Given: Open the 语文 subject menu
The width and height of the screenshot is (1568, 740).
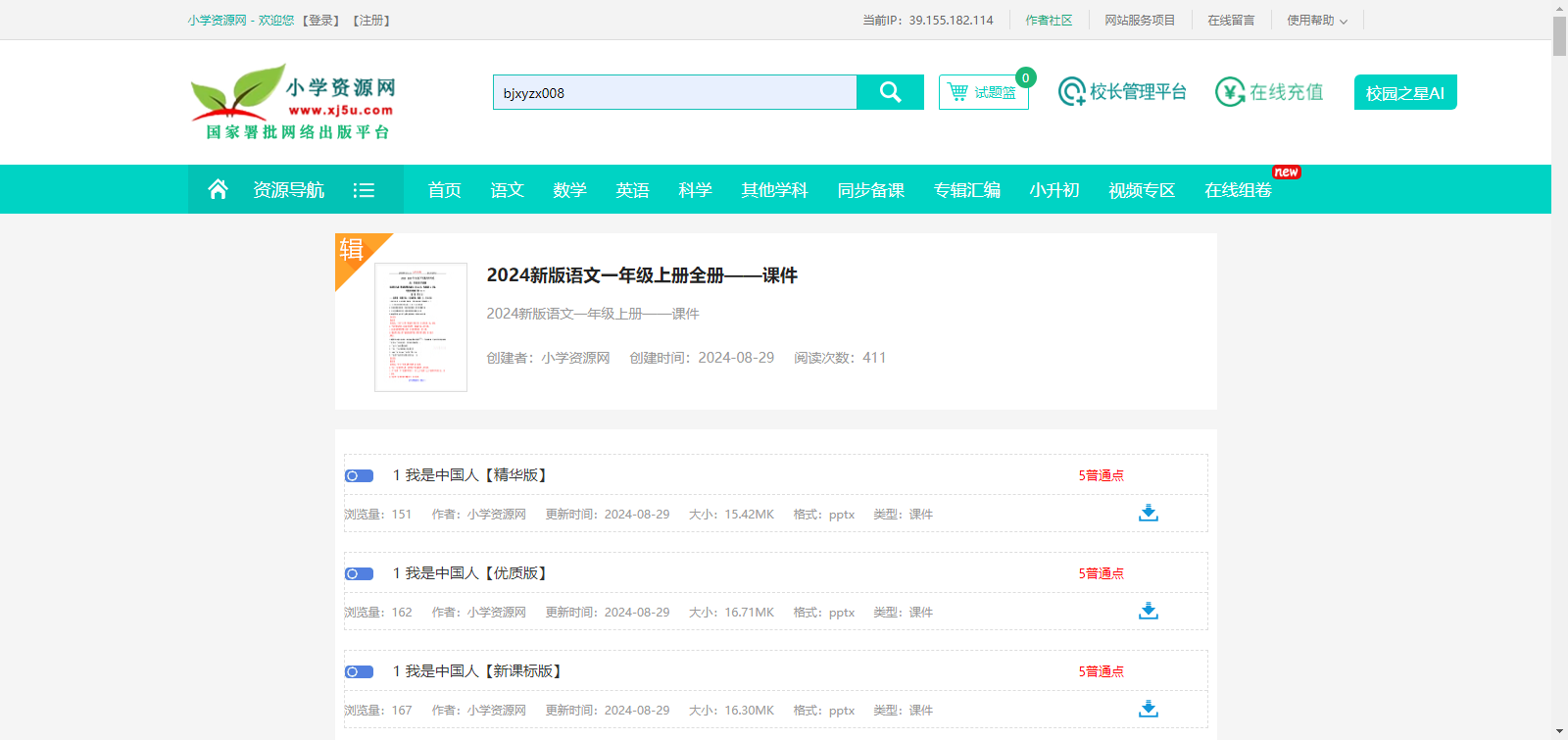Looking at the screenshot, I should 507,190.
